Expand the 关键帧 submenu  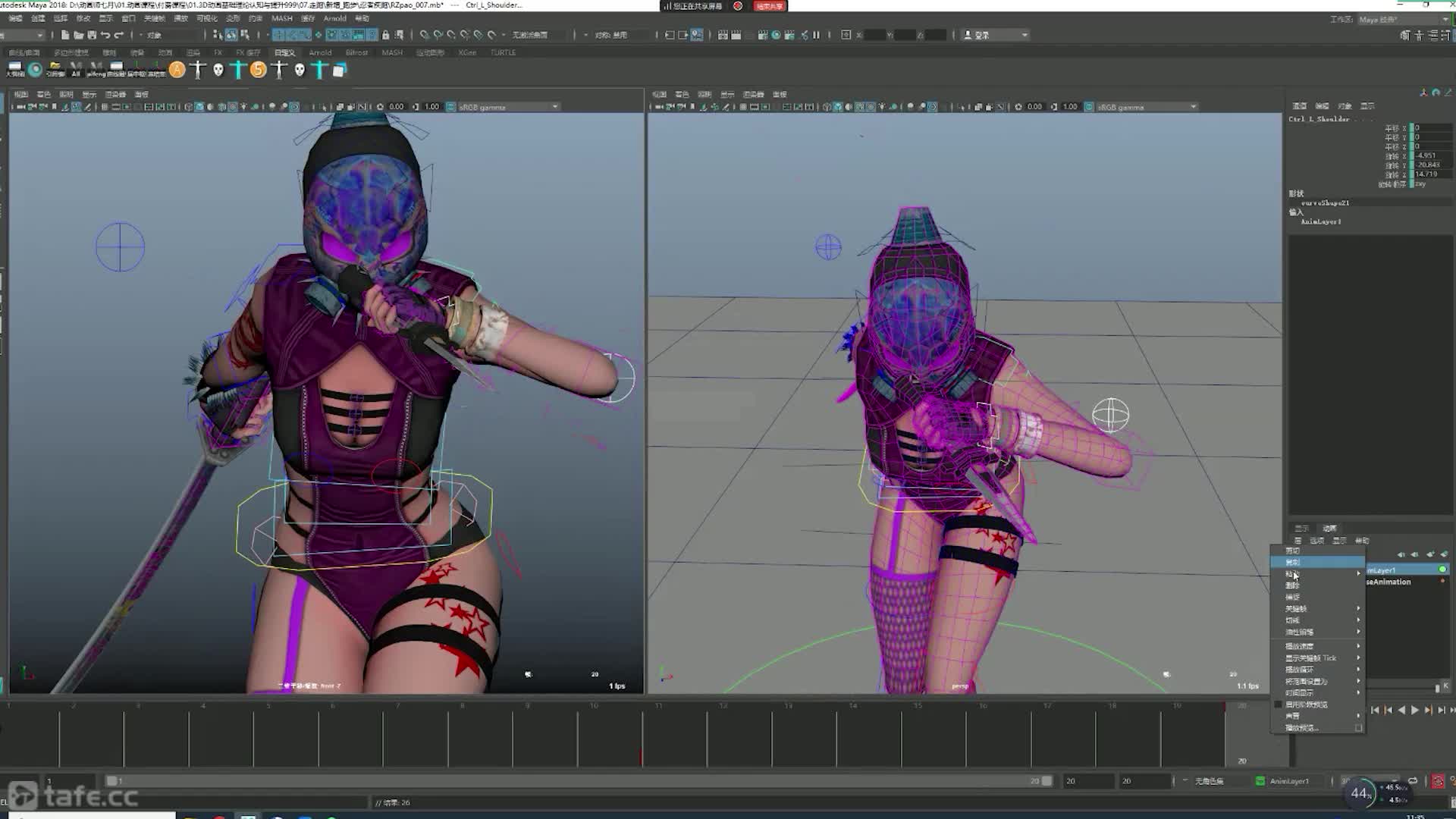pyautogui.click(x=1318, y=609)
